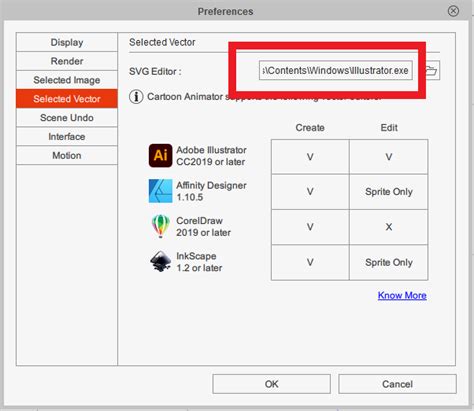The image size is (474, 411).
Task: Open the Selected Image tab
Action: (67, 80)
